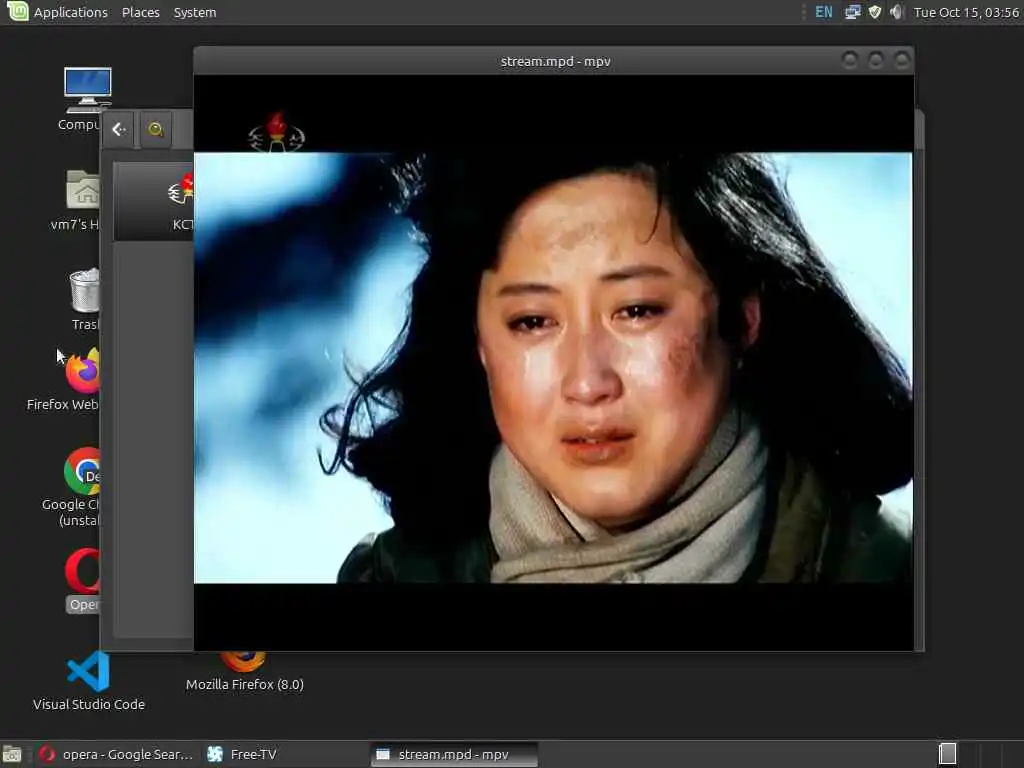1024x768 pixels.
Task: Click the back arrow in Free-TV window
Action: pyautogui.click(x=118, y=129)
